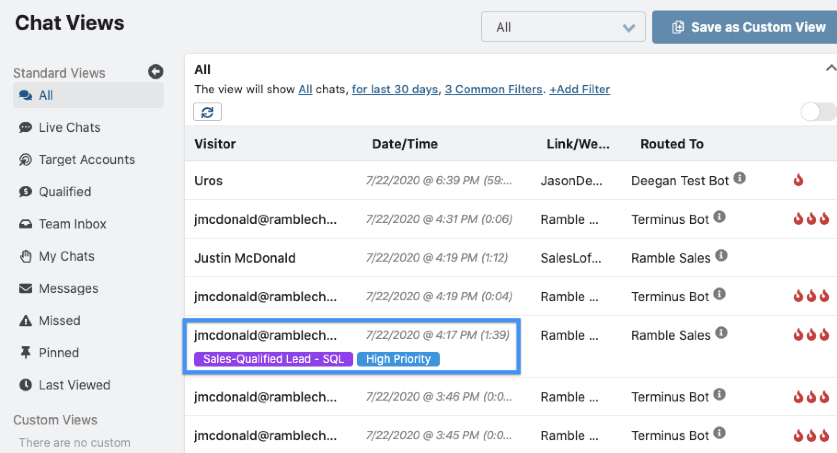The height and width of the screenshot is (453, 837).
Task: Click the High Priority blue tag
Action: (x=398, y=359)
